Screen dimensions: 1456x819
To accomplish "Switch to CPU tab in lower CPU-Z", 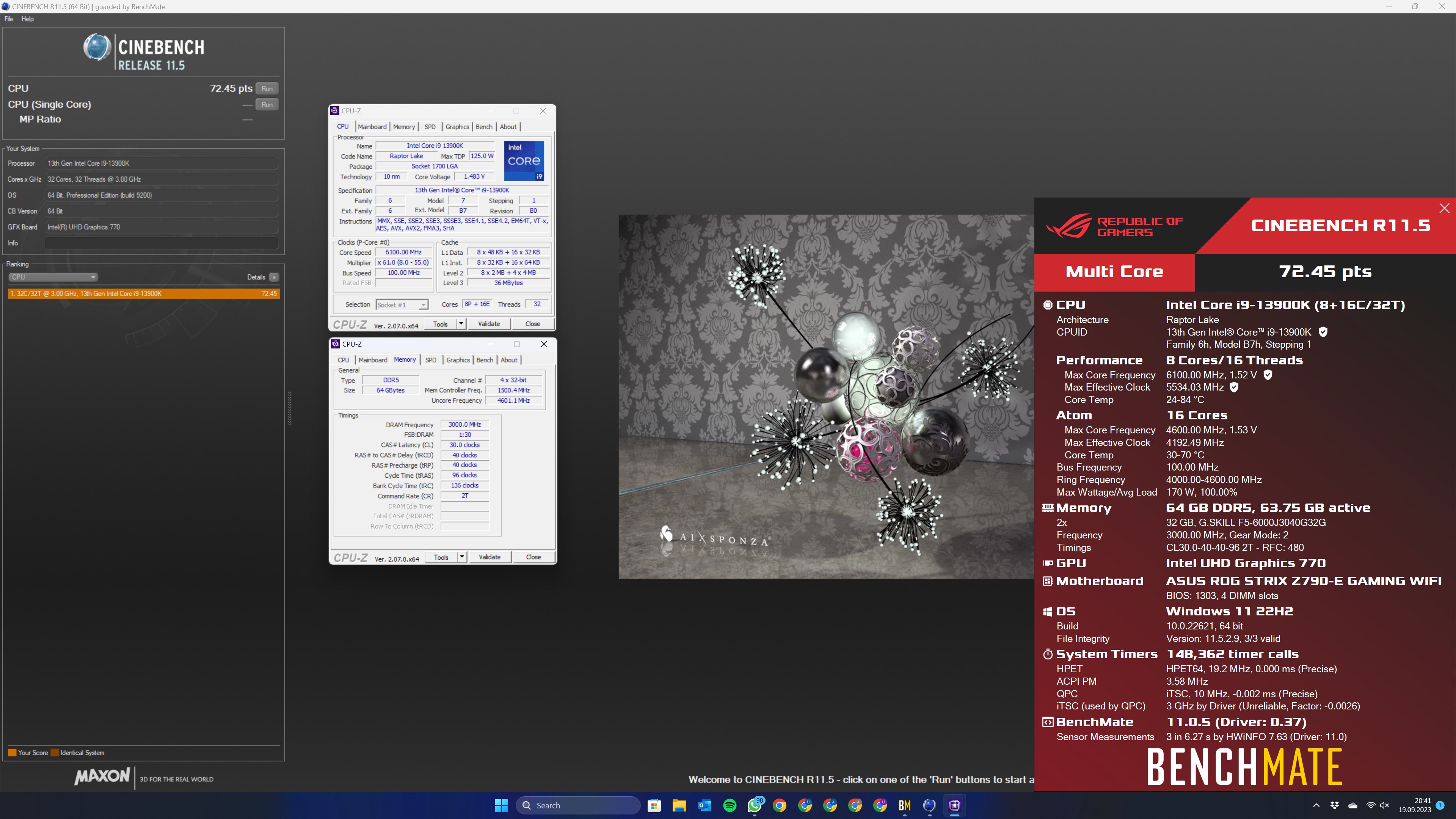I will (x=344, y=360).
